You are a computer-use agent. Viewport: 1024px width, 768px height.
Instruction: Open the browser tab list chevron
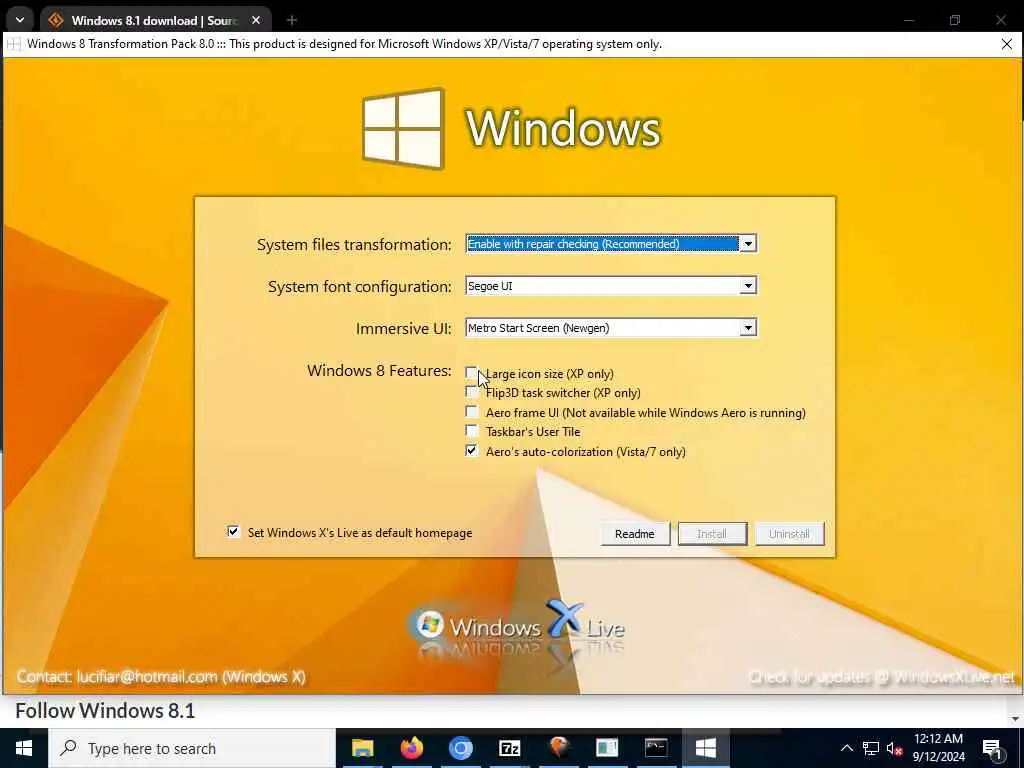point(20,20)
